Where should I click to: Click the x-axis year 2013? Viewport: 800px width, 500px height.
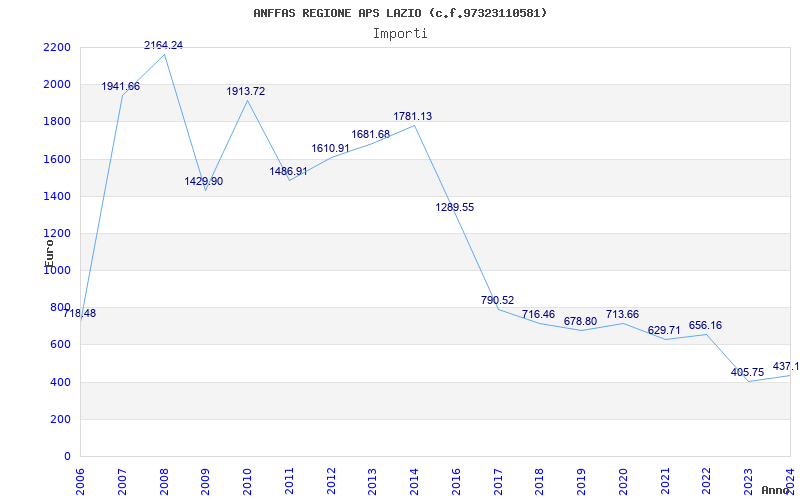(x=372, y=481)
